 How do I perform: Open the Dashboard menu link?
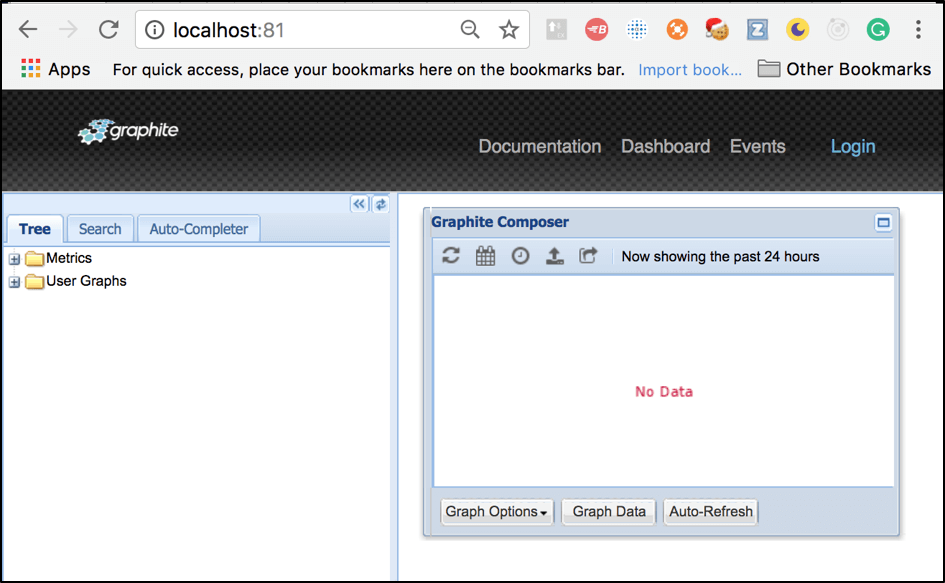pos(665,147)
